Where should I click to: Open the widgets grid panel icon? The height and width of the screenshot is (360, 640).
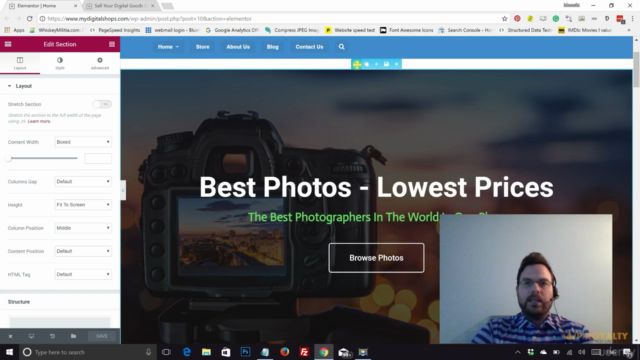[x=112, y=44]
